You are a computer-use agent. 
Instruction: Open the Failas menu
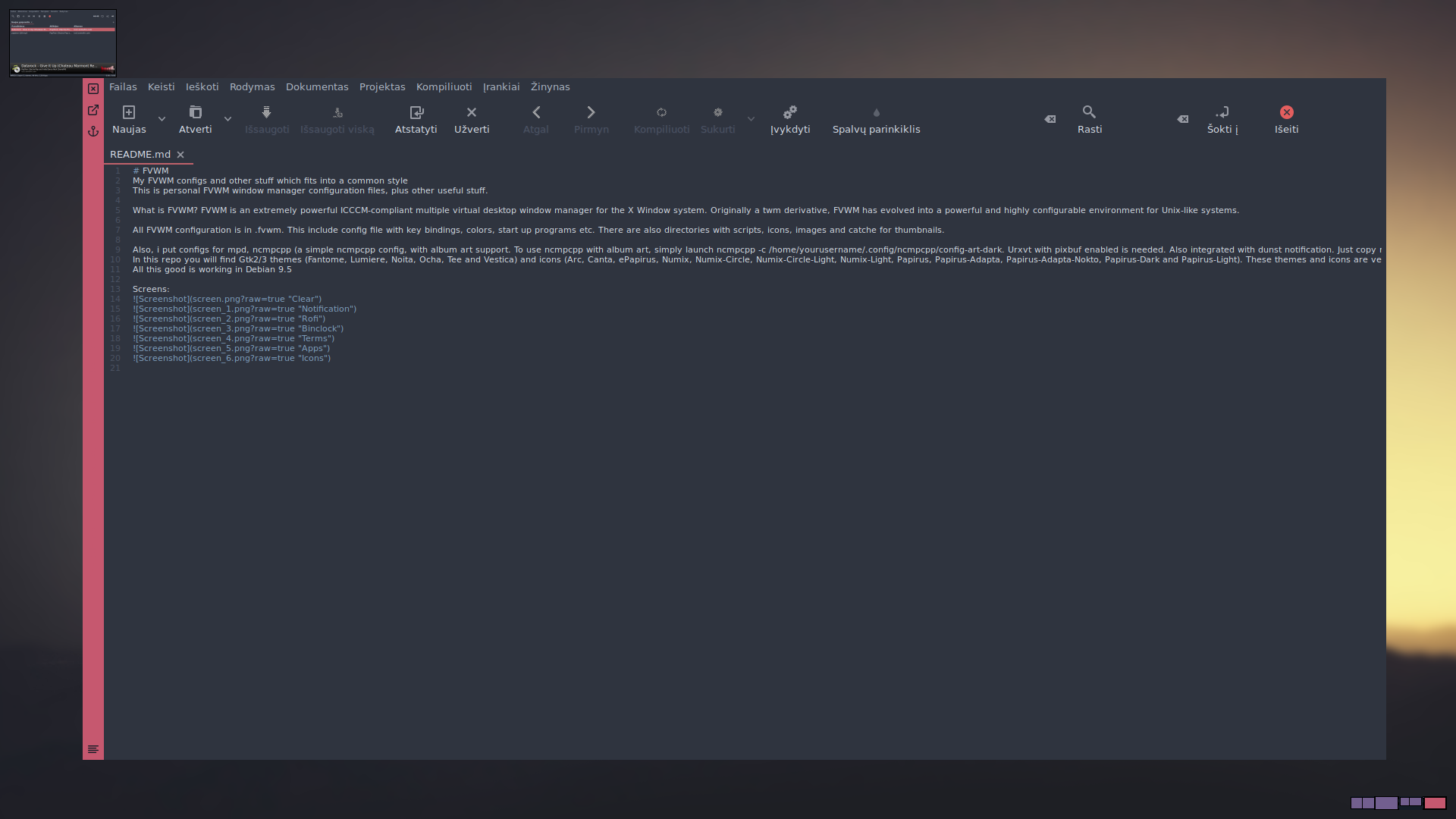123,87
